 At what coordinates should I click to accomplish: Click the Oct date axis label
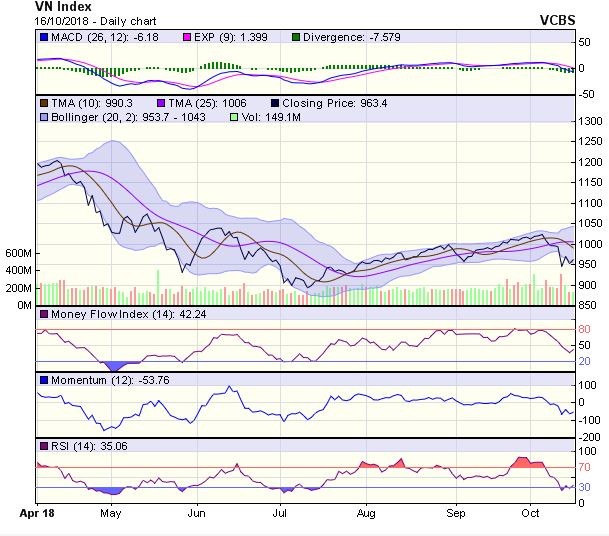530,513
